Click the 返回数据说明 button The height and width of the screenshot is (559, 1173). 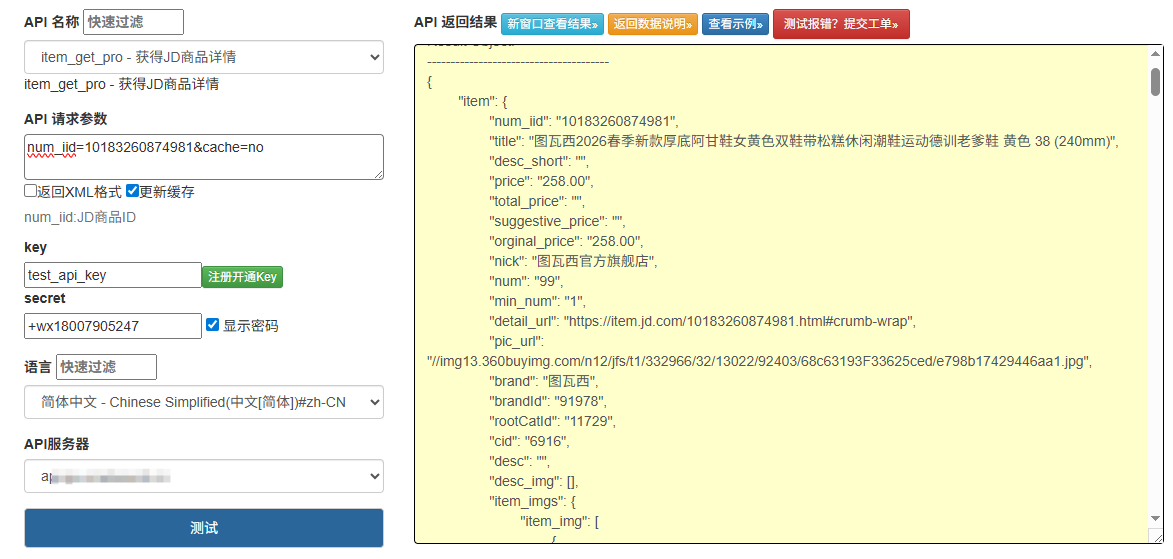tap(653, 24)
